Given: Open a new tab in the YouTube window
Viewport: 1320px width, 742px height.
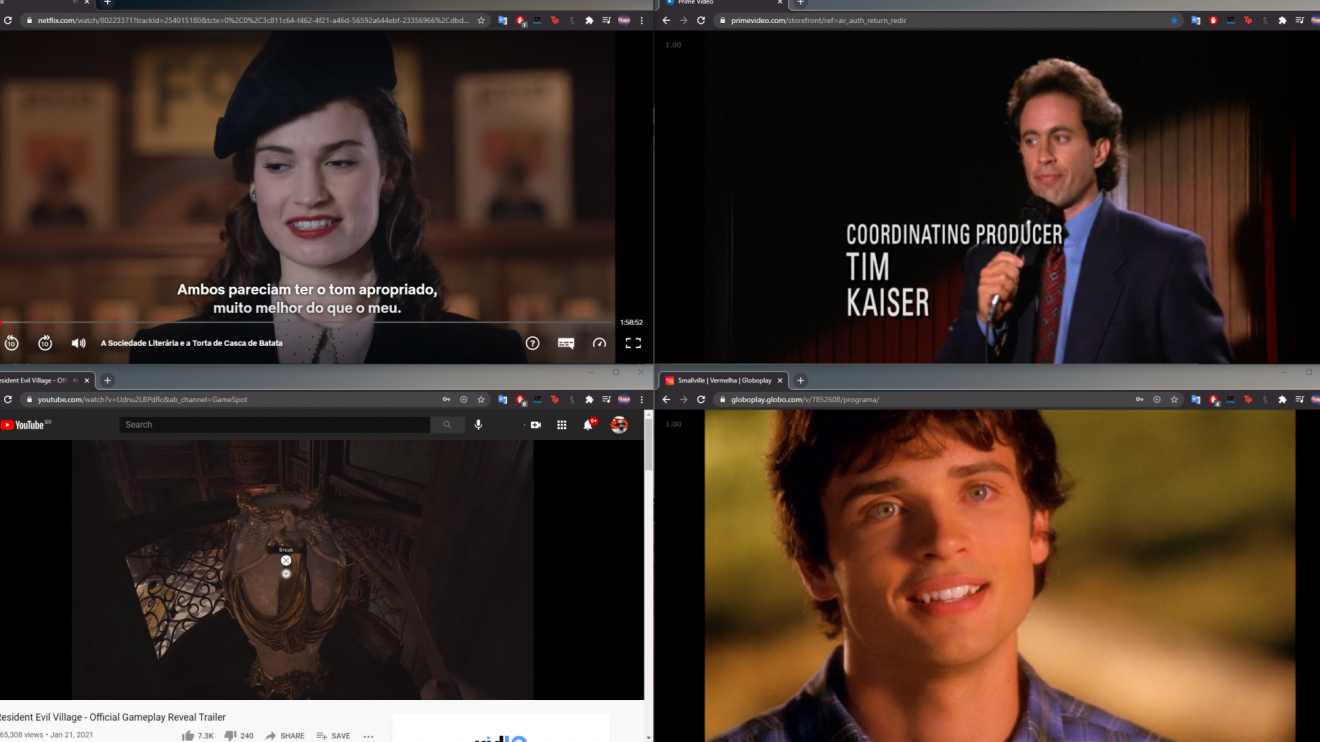Looking at the screenshot, I should (x=107, y=380).
